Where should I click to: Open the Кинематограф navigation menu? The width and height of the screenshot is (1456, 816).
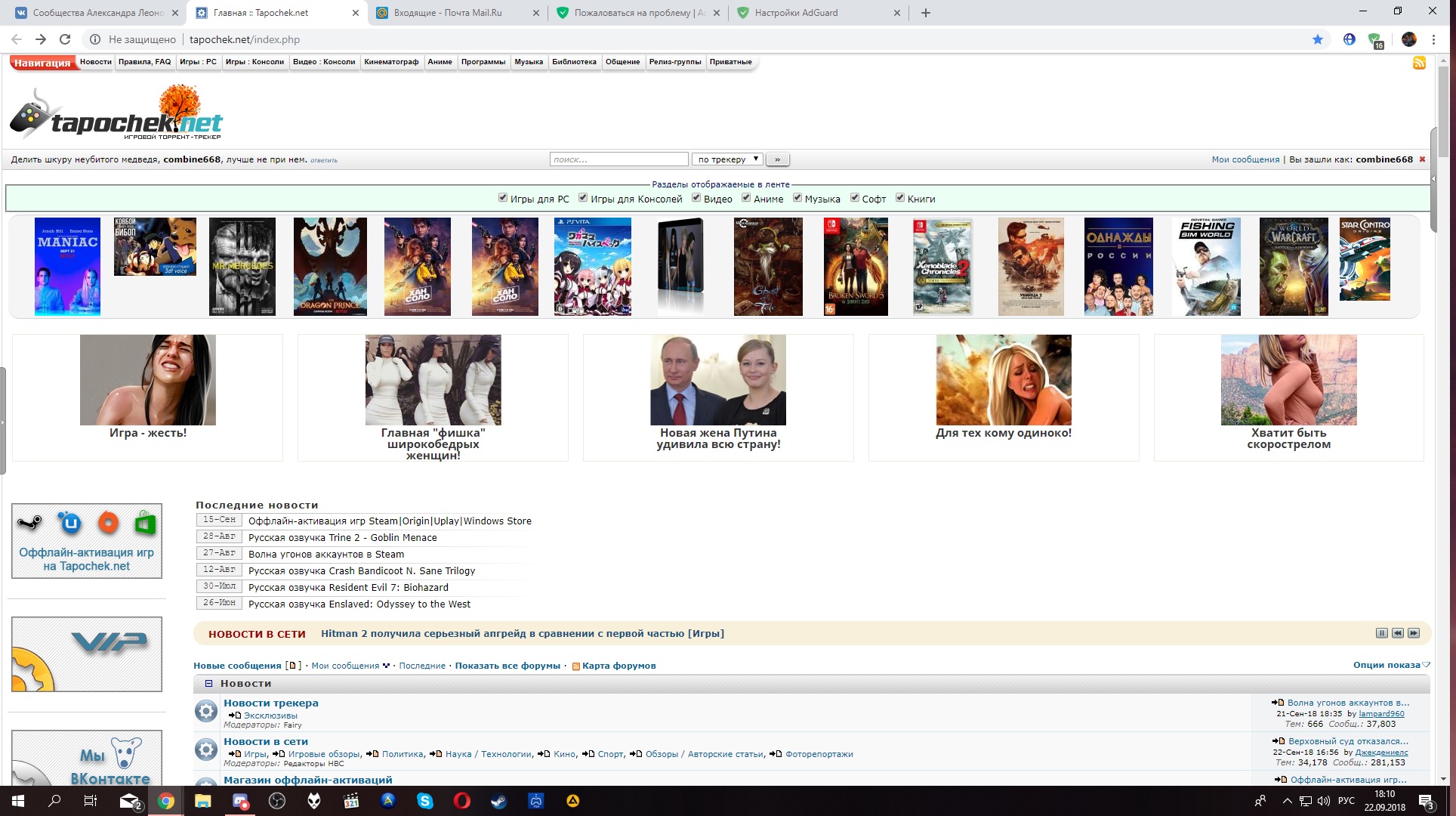(390, 62)
